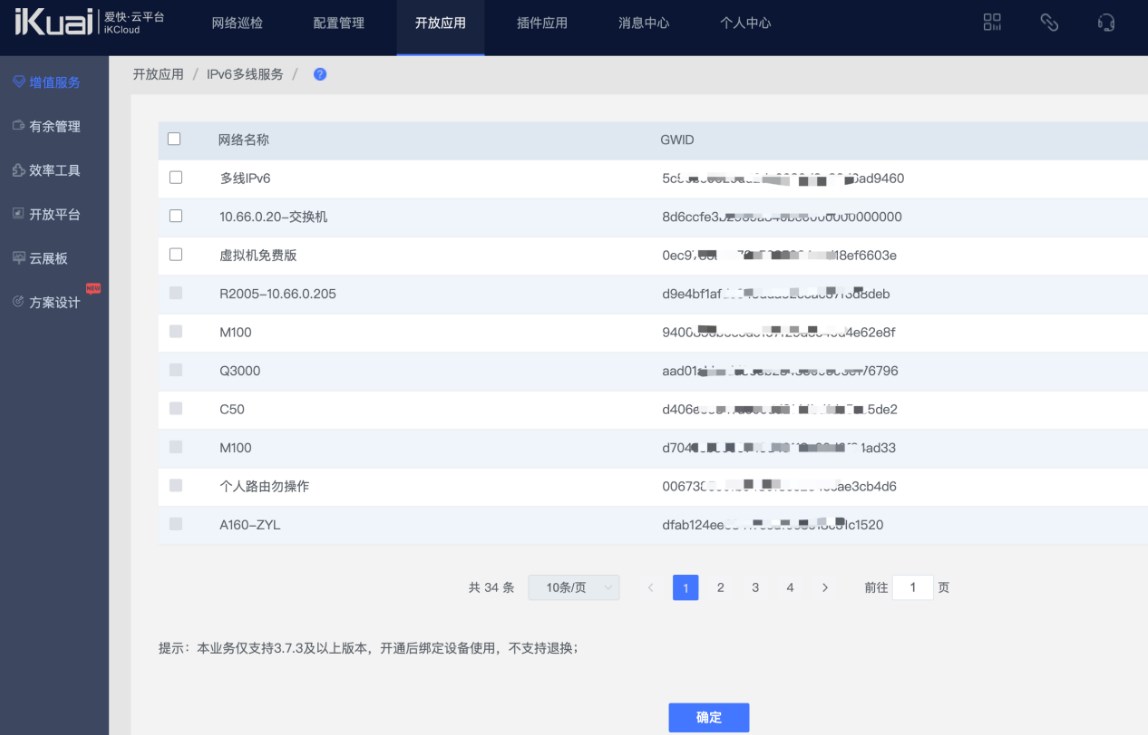Click the 确定 confirm button
1148x735 pixels.
pos(709,717)
